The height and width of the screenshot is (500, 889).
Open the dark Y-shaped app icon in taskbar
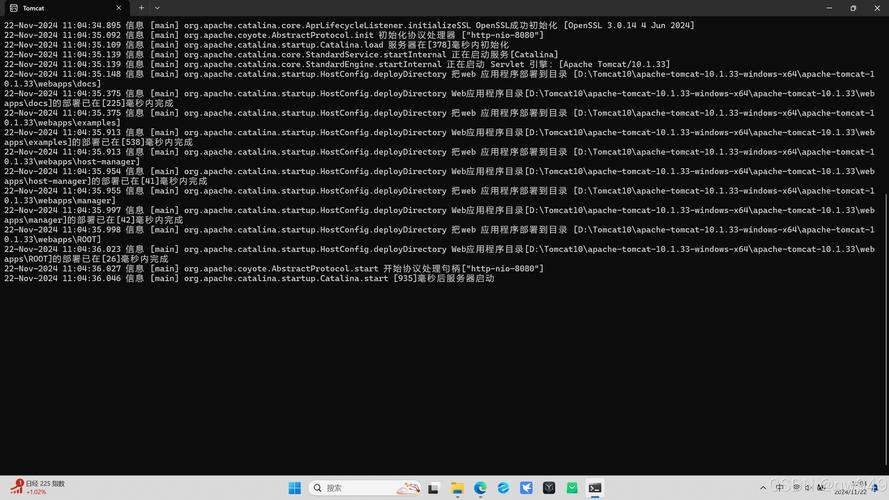(549, 488)
